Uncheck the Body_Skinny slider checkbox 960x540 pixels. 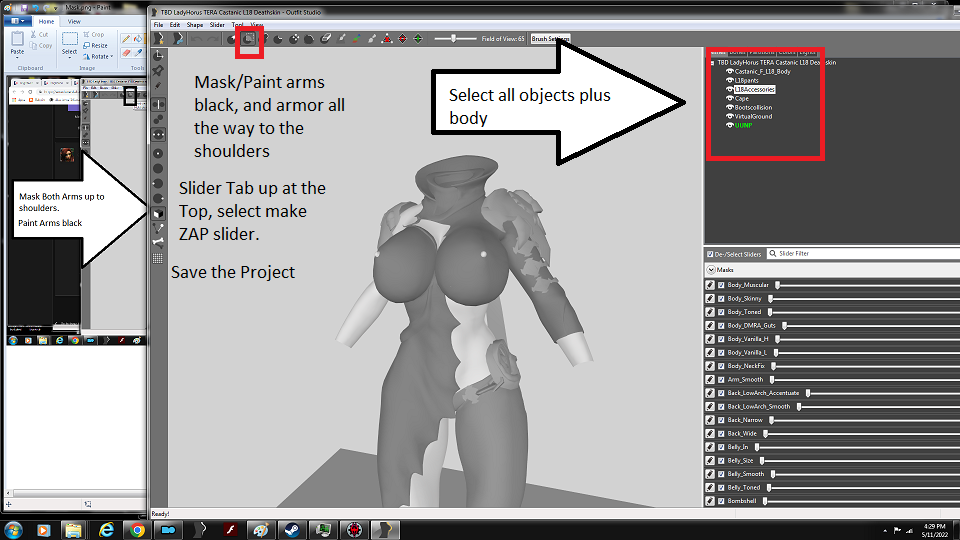[x=721, y=298]
